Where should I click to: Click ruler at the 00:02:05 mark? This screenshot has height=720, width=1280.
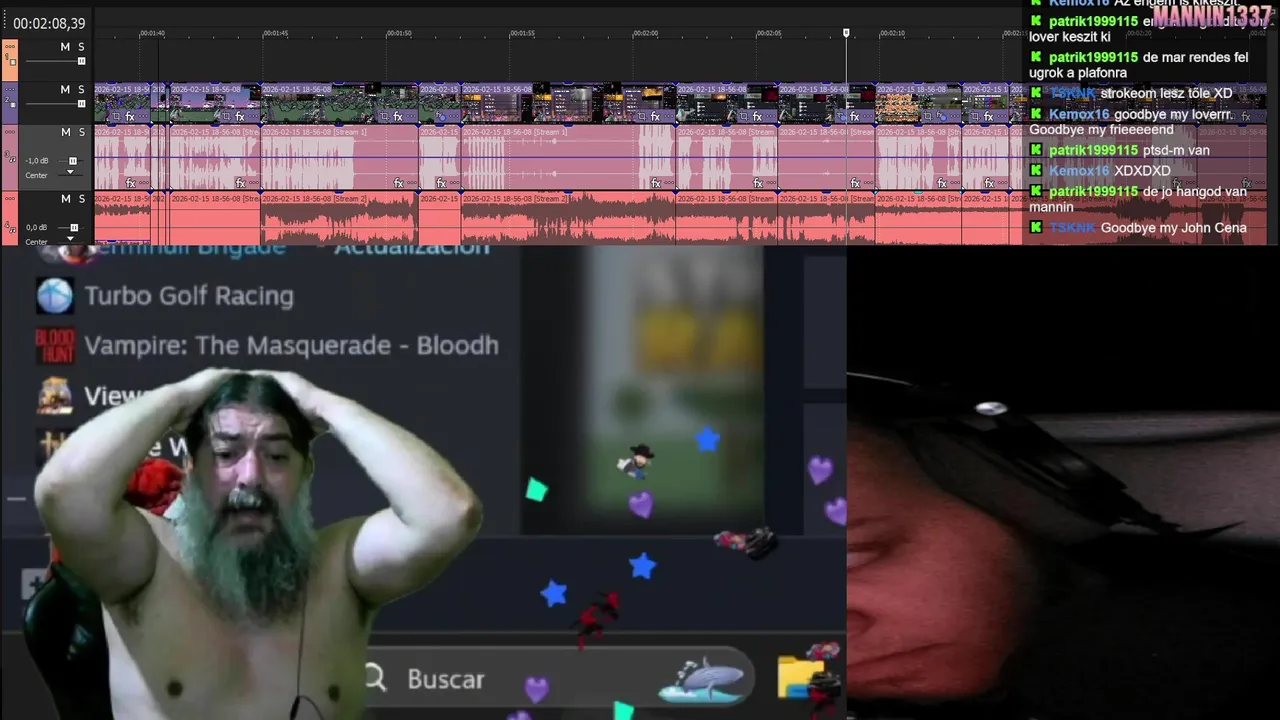click(769, 33)
